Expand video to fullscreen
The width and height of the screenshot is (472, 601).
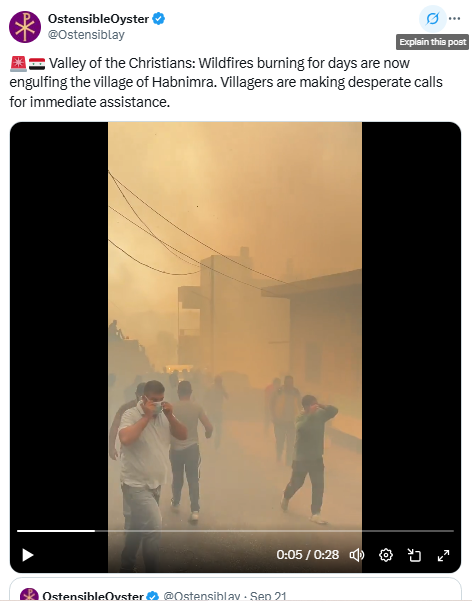point(443,555)
